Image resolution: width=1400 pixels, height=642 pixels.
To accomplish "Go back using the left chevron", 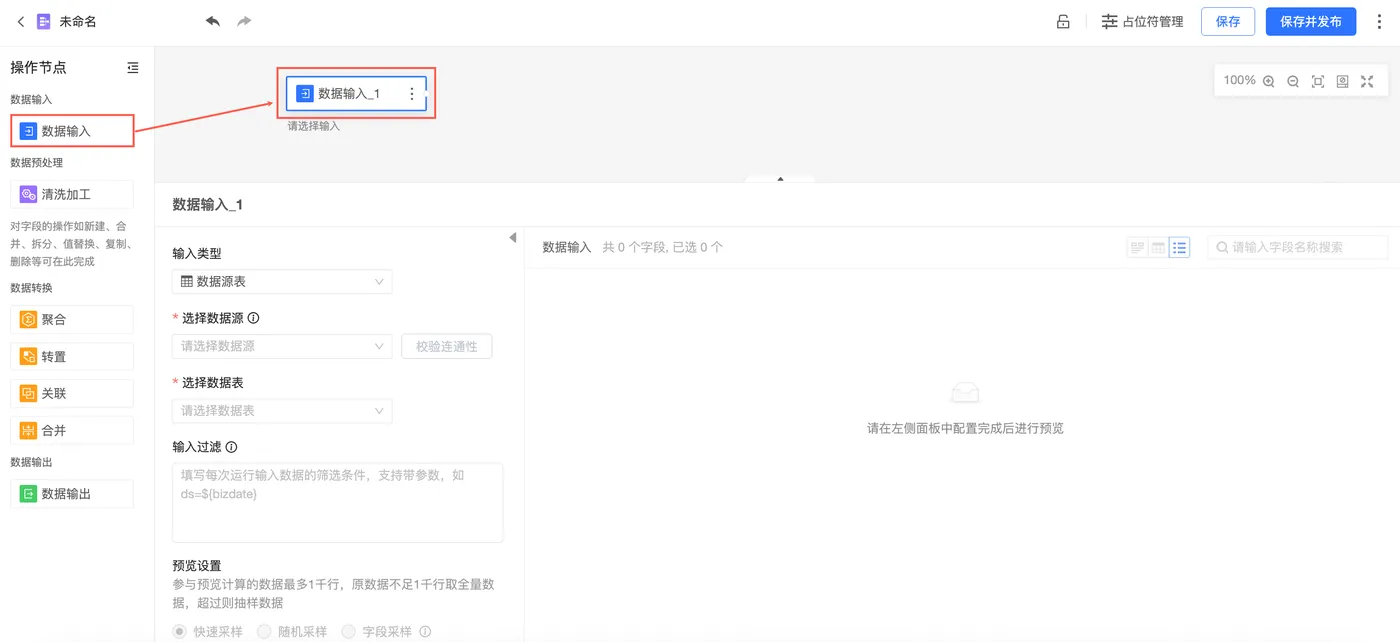I will click(21, 21).
